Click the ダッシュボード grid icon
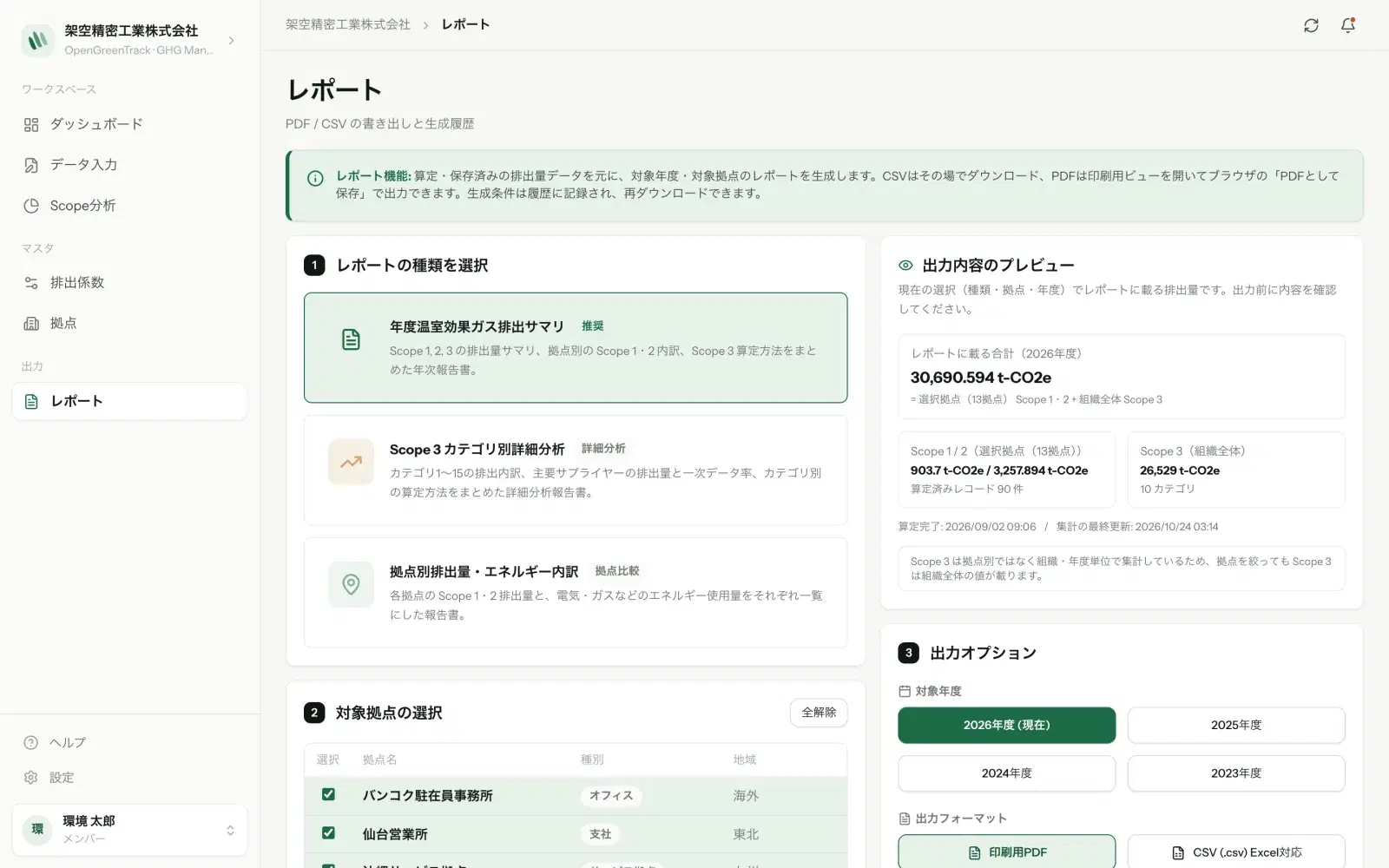The height and width of the screenshot is (868, 1389). [31, 125]
